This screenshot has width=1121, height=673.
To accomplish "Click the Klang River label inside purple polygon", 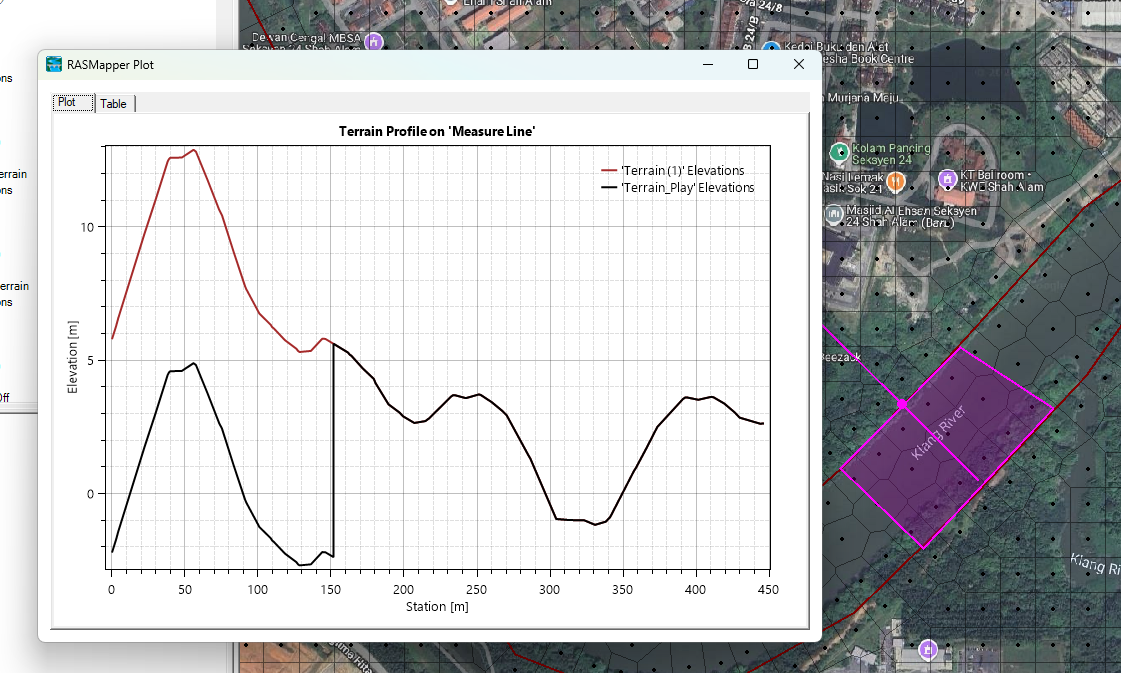I will pyautogui.click(x=937, y=432).
